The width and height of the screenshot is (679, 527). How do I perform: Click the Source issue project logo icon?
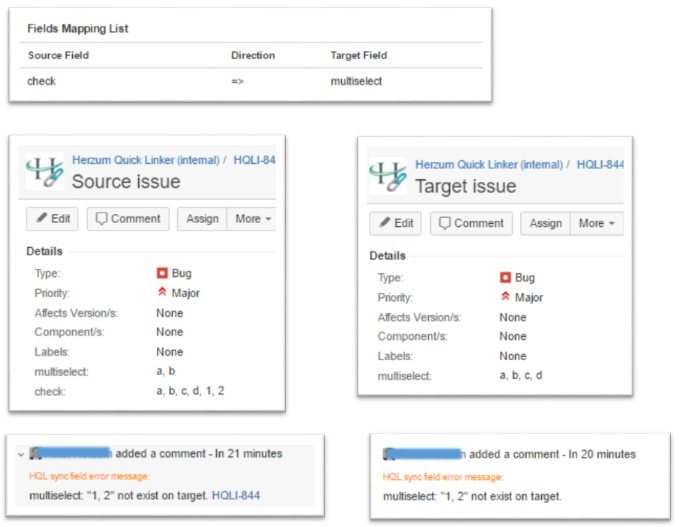44,172
